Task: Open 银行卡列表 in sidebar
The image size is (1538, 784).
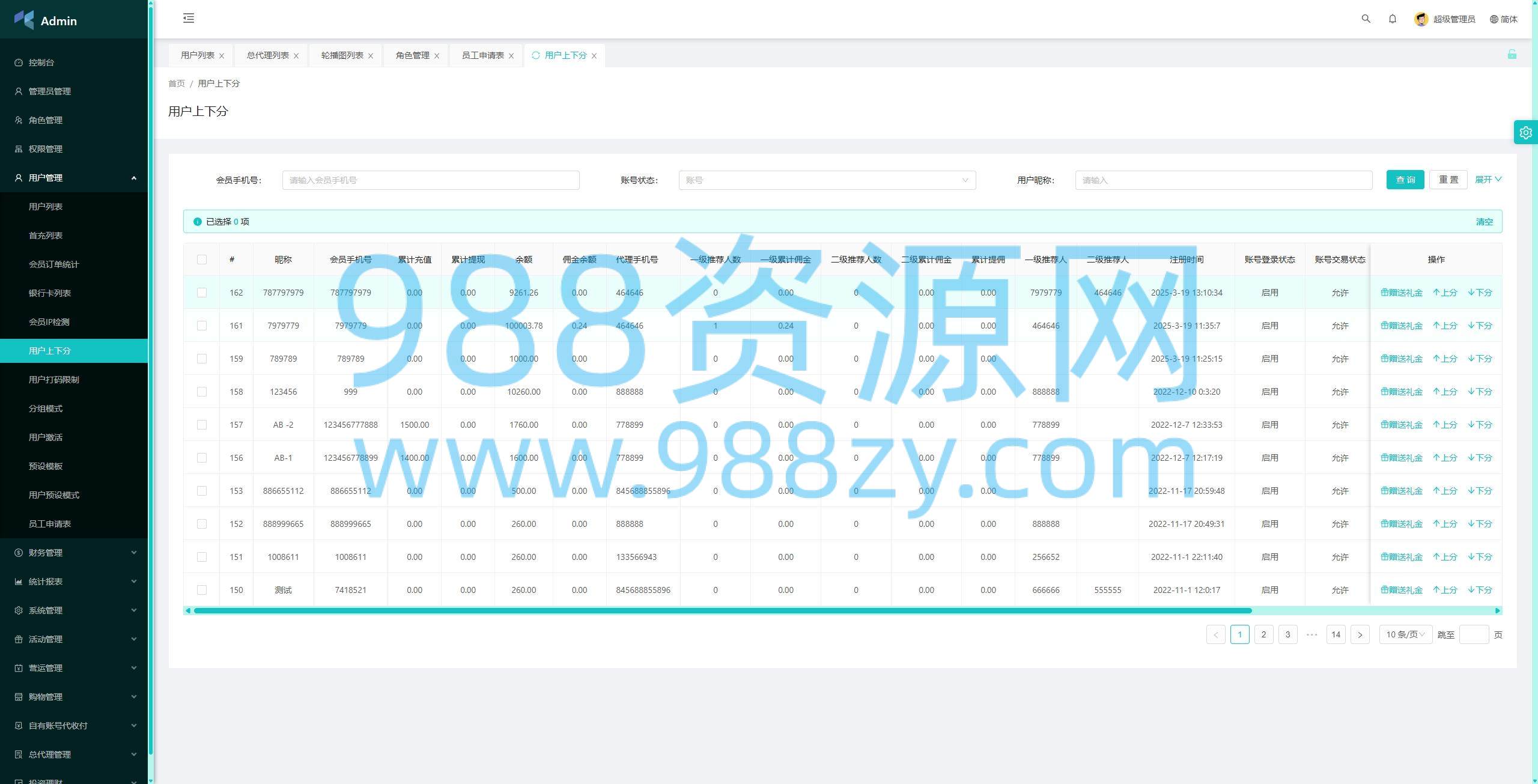Action: [50, 293]
